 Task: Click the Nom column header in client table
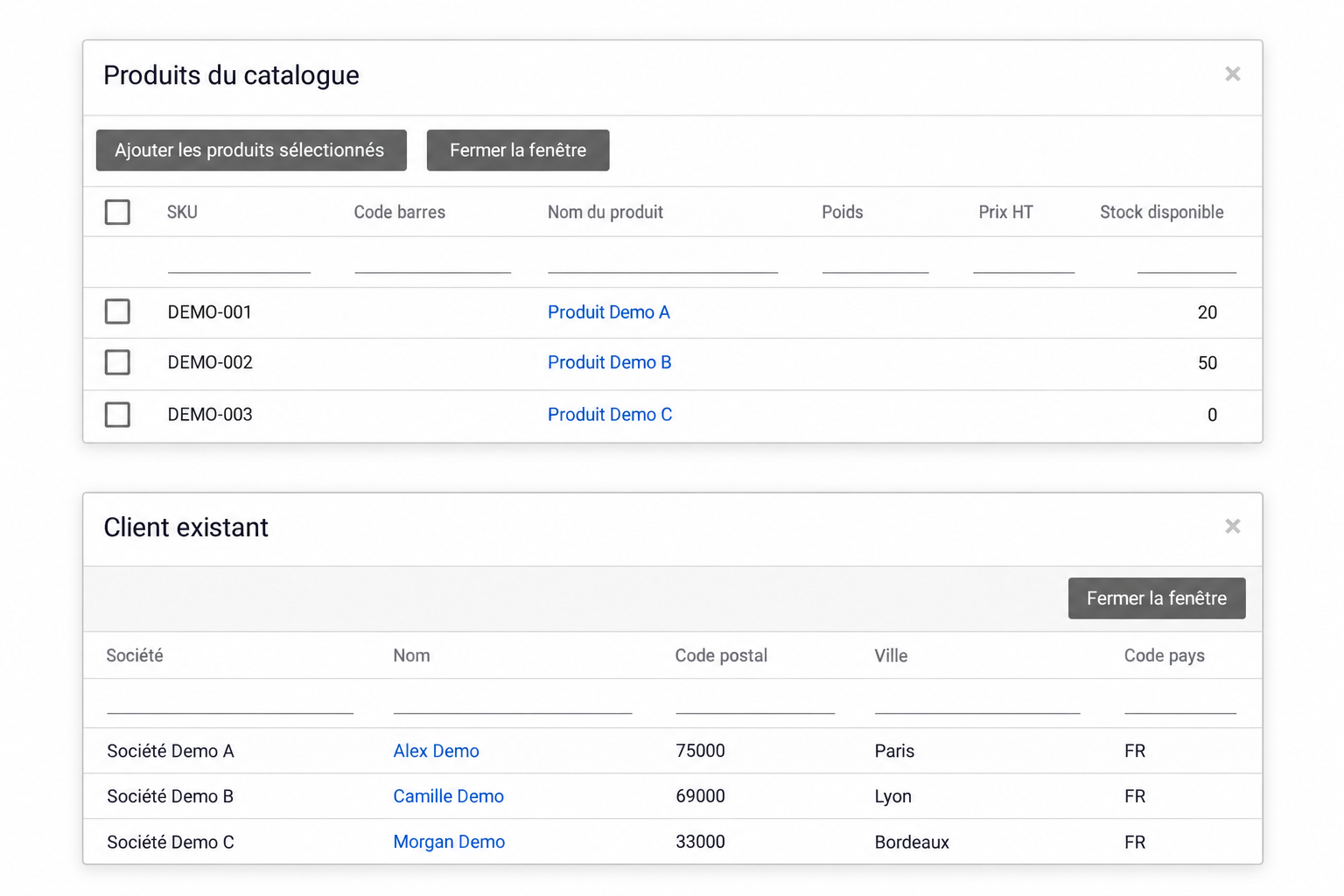[411, 656]
